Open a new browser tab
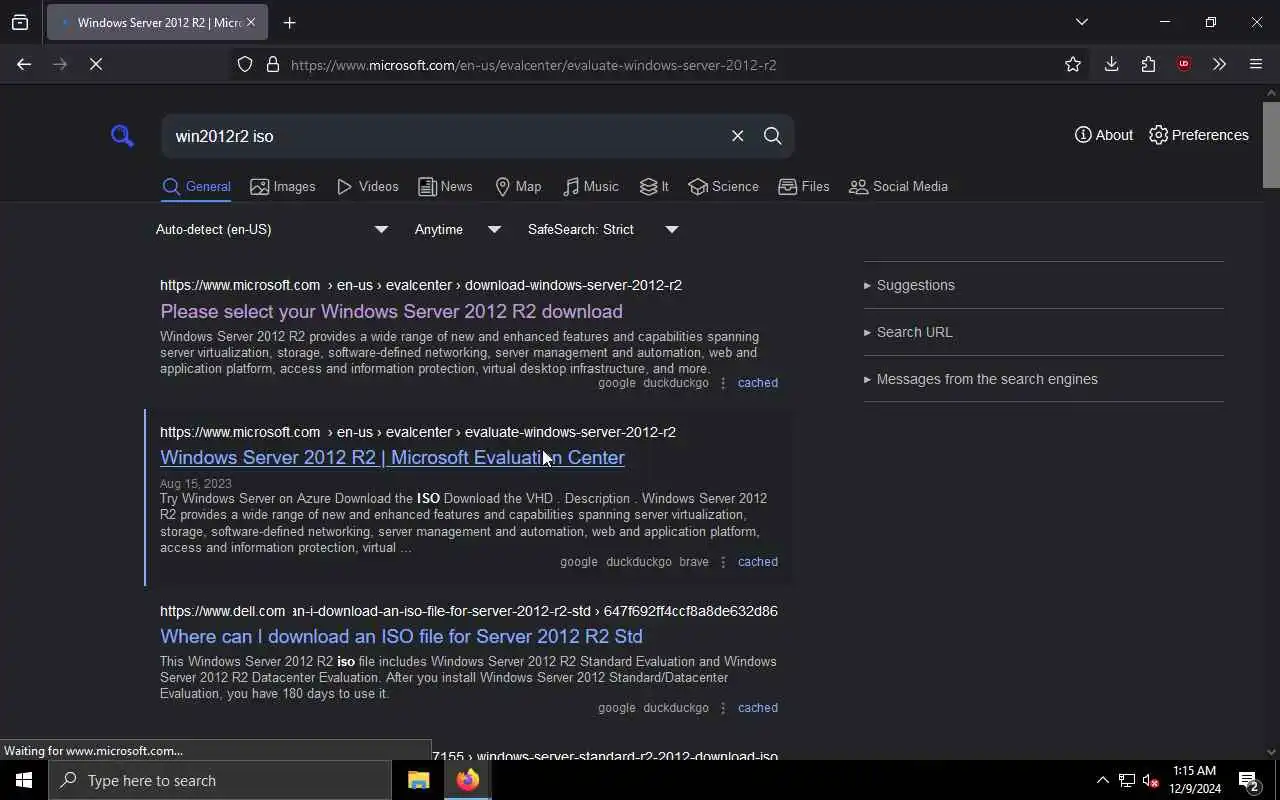Screen dimensions: 1280x800 coord(289,22)
